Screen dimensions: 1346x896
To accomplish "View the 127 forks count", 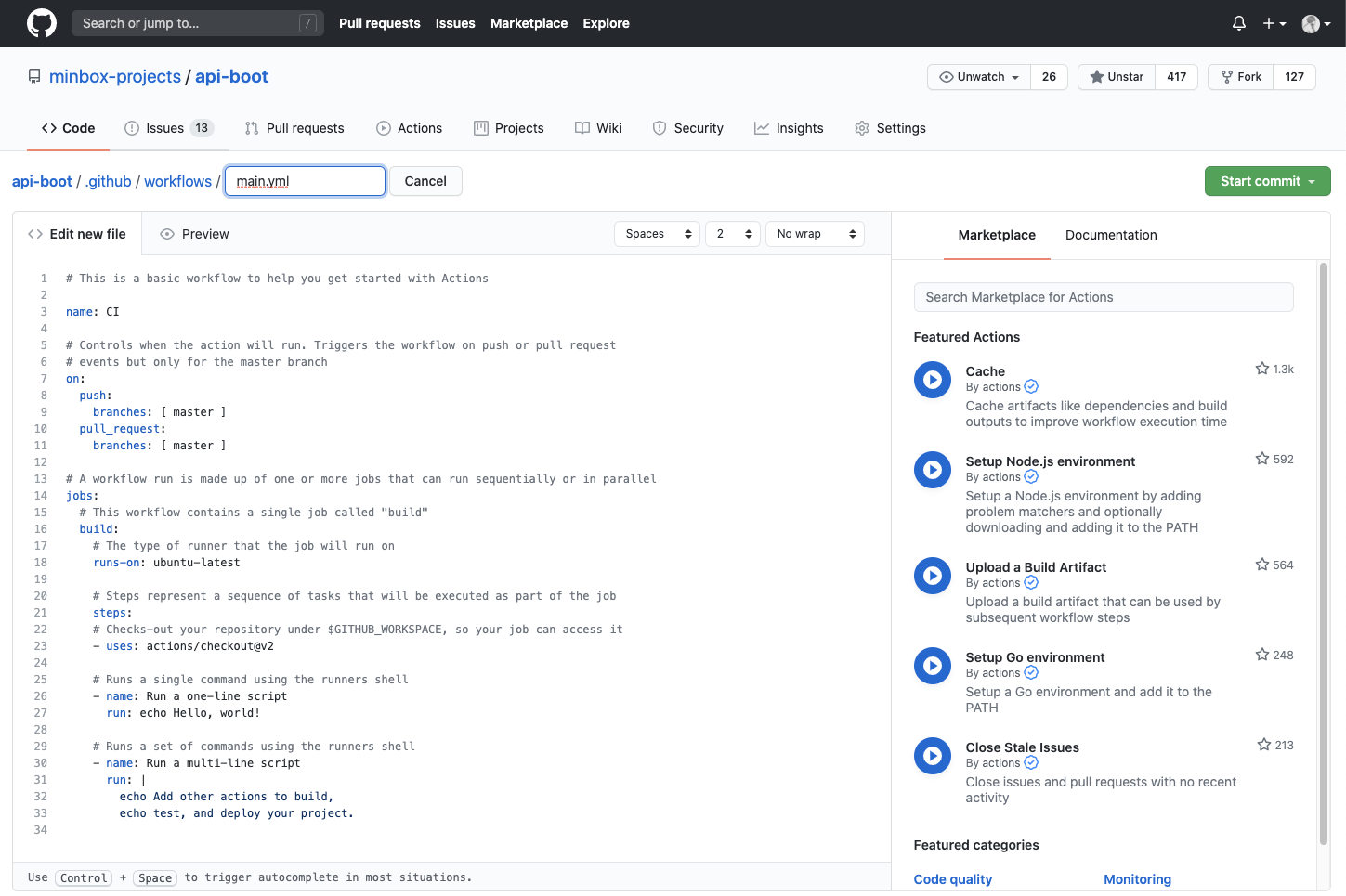I will click(x=1294, y=77).
